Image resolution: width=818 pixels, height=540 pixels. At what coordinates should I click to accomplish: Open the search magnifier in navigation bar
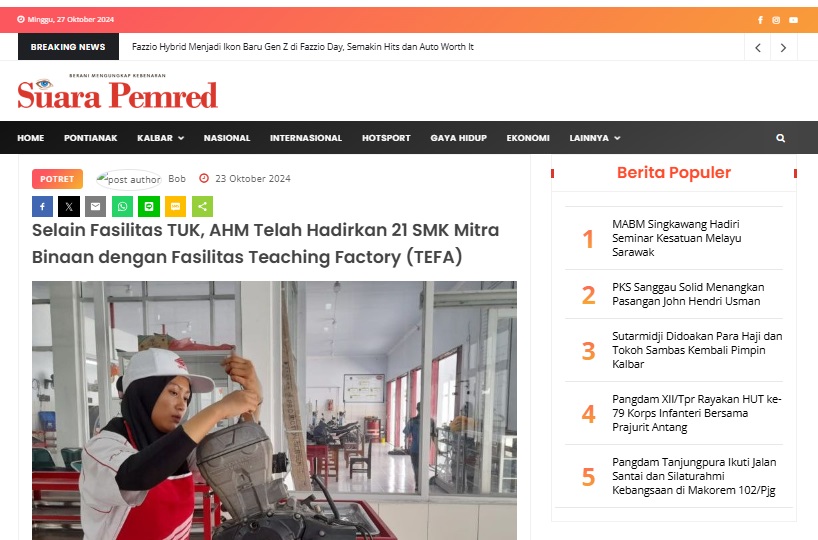[780, 138]
